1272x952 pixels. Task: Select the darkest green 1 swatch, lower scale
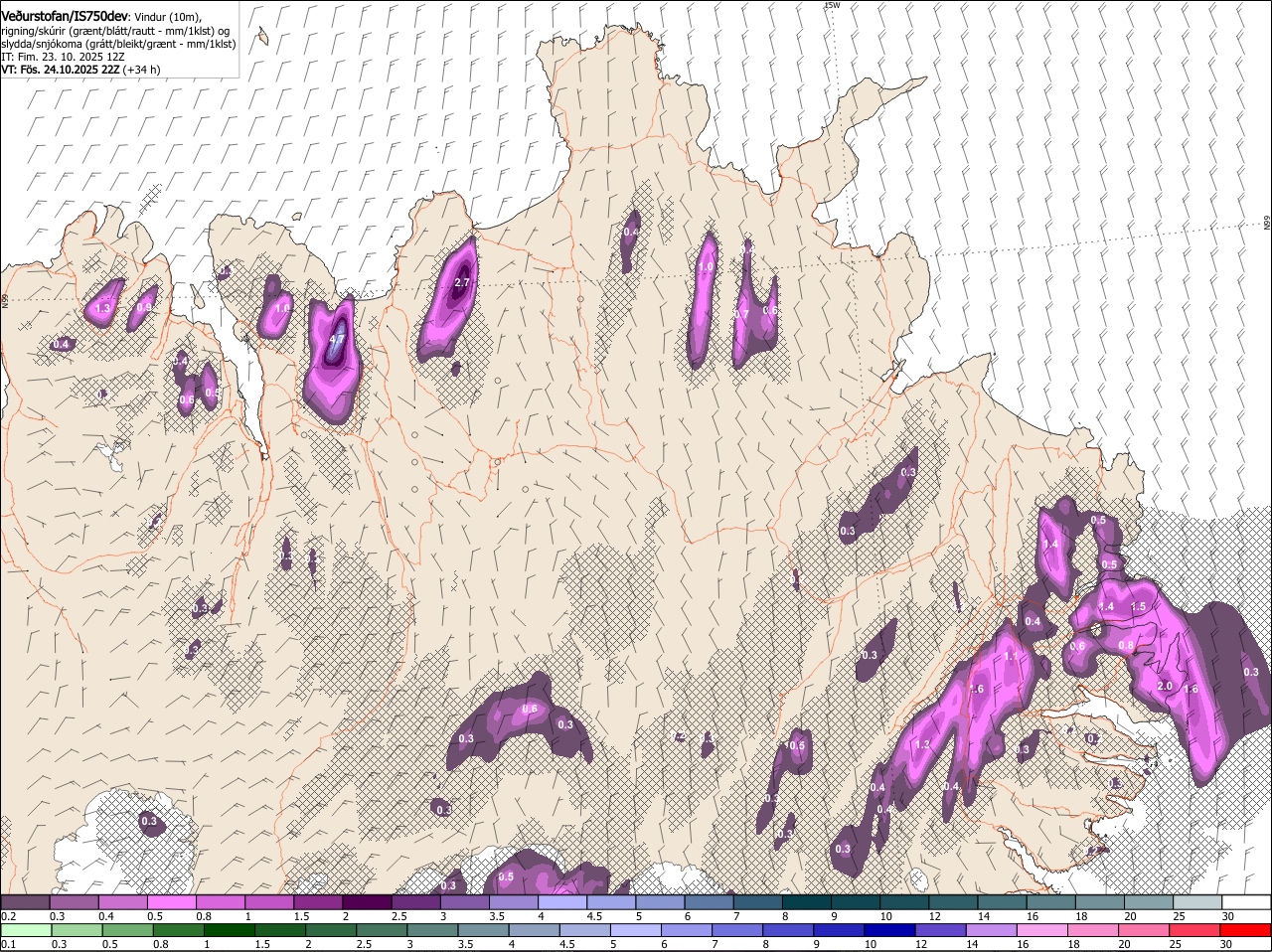pos(229,930)
